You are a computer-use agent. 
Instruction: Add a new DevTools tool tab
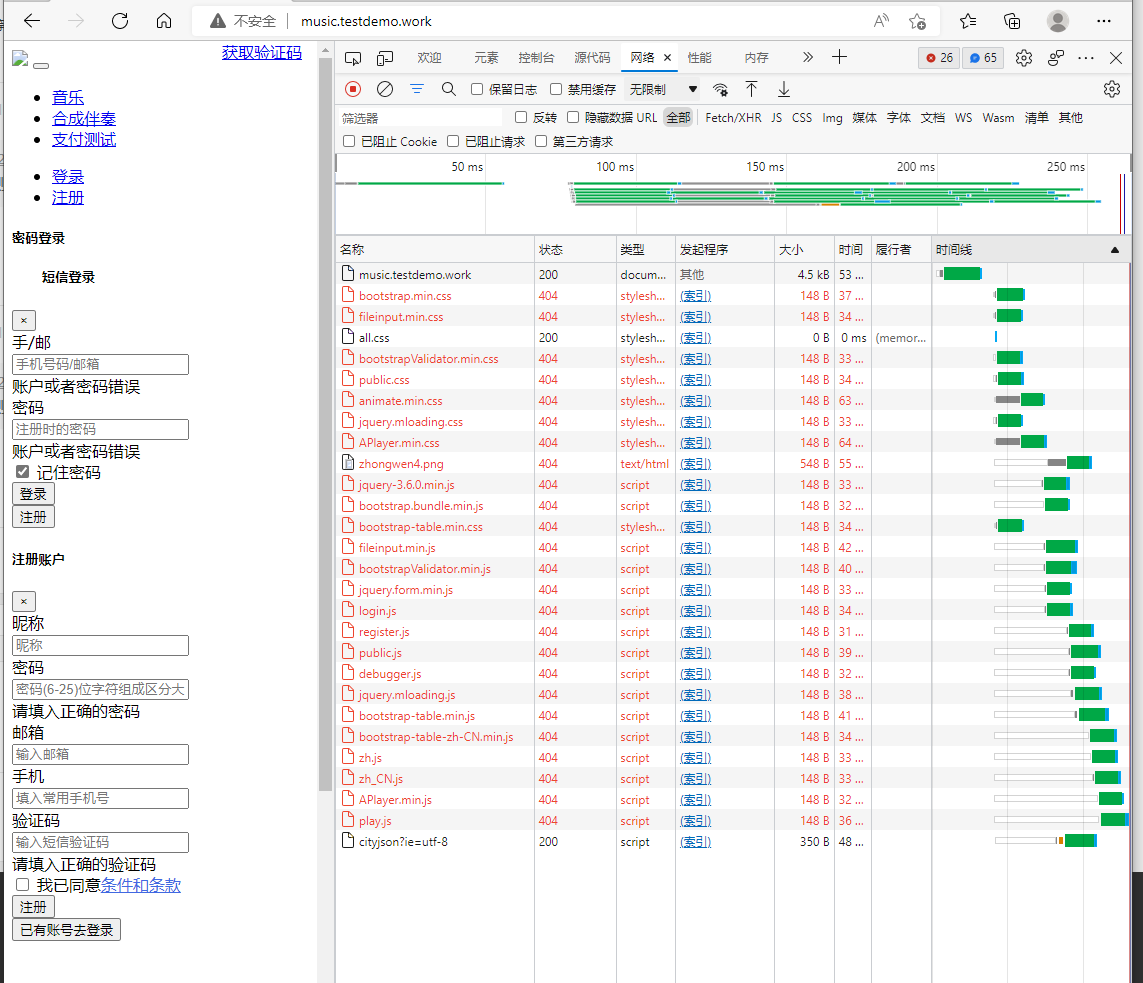tap(840, 58)
